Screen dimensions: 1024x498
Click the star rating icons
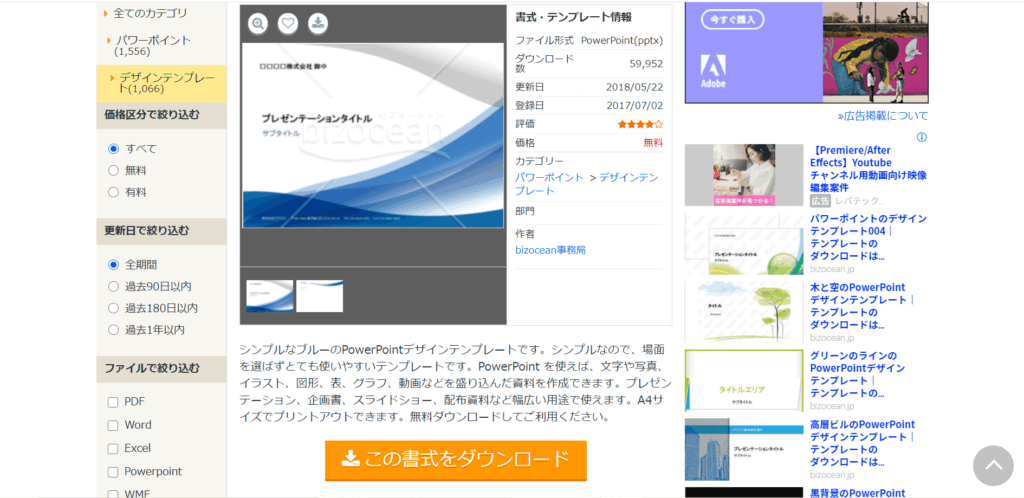point(640,124)
